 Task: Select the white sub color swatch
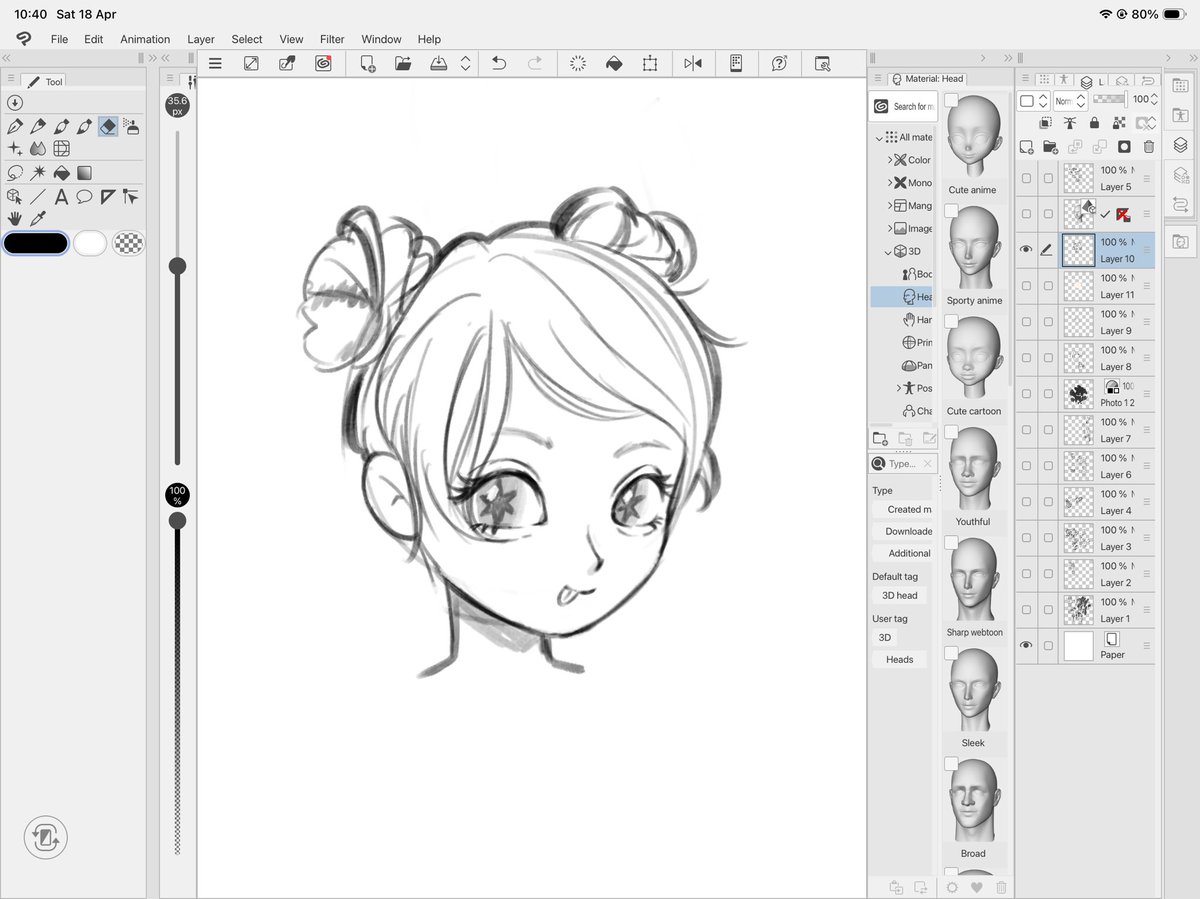90,243
